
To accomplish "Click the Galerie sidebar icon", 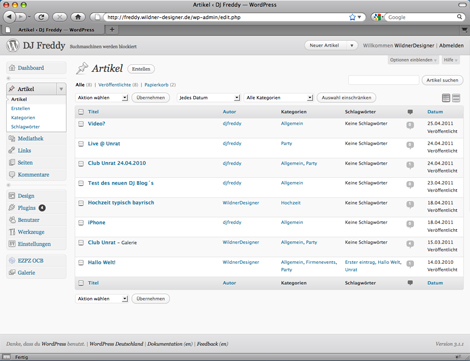I will pos(12,272).
